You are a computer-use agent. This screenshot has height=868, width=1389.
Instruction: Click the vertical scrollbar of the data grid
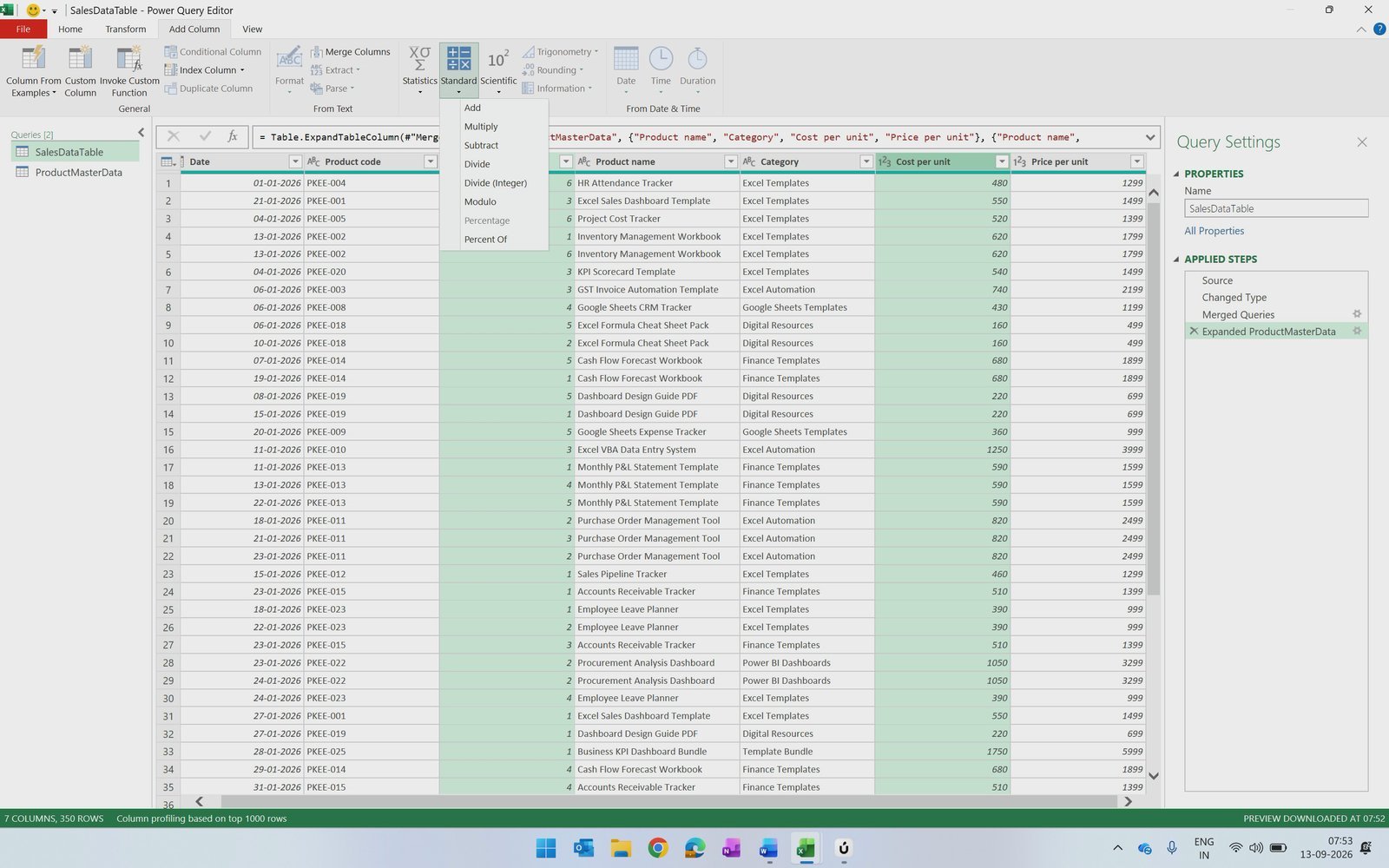pyautogui.click(x=1153, y=399)
